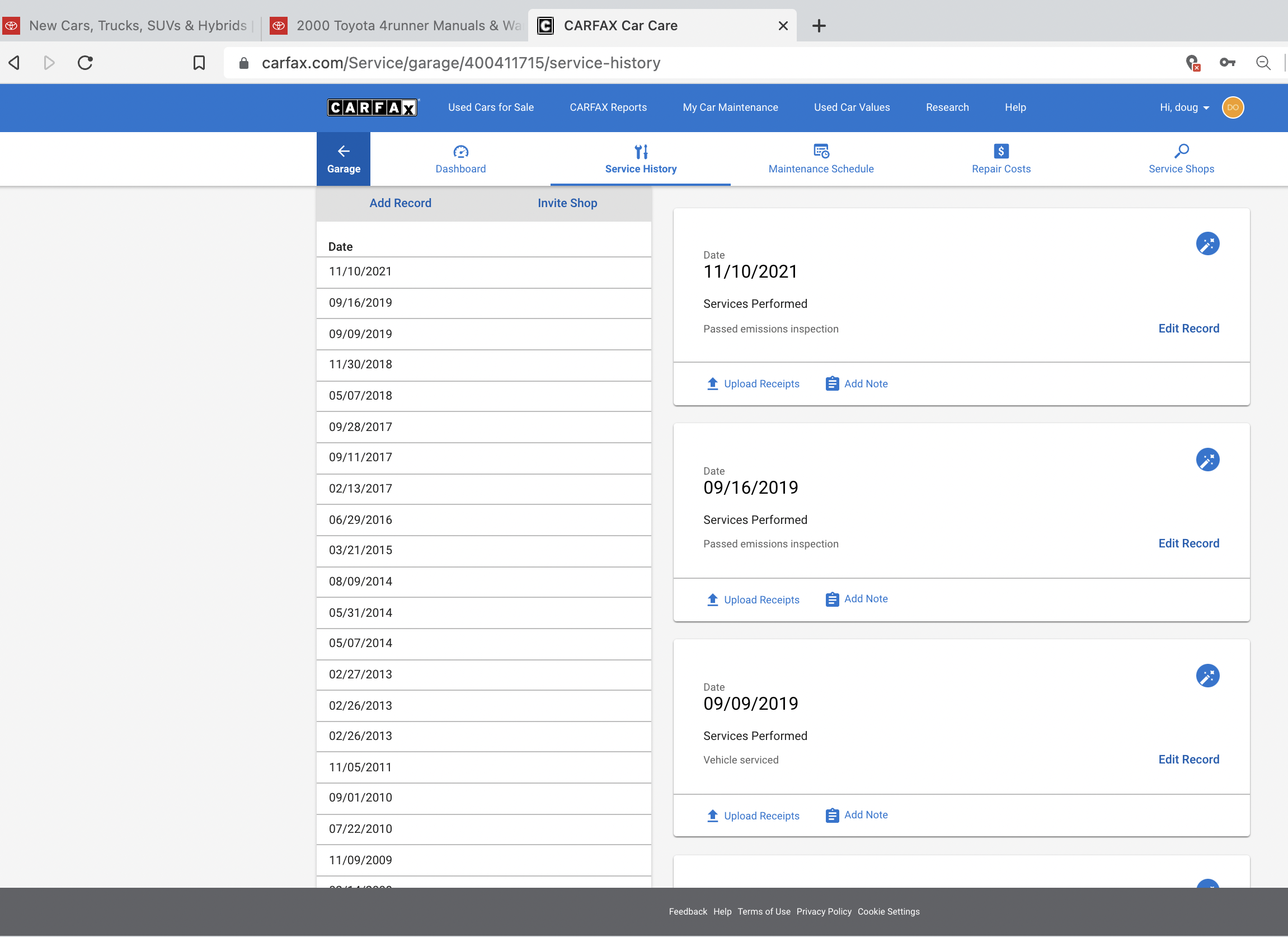1288x937 pixels.
Task: Select the 07/22/2010 date row
Action: click(484, 830)
